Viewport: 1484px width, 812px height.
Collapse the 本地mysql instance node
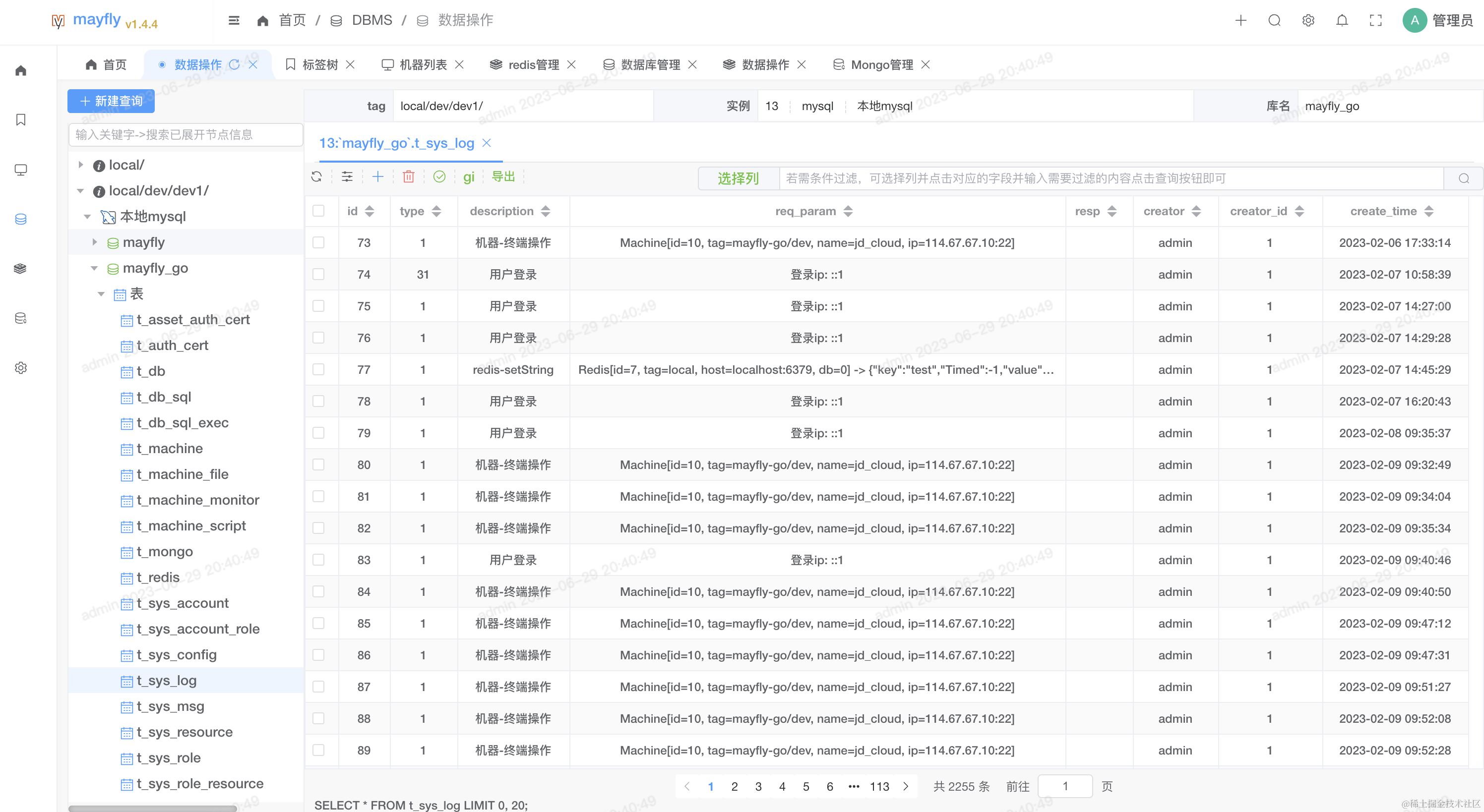(88, 217)
